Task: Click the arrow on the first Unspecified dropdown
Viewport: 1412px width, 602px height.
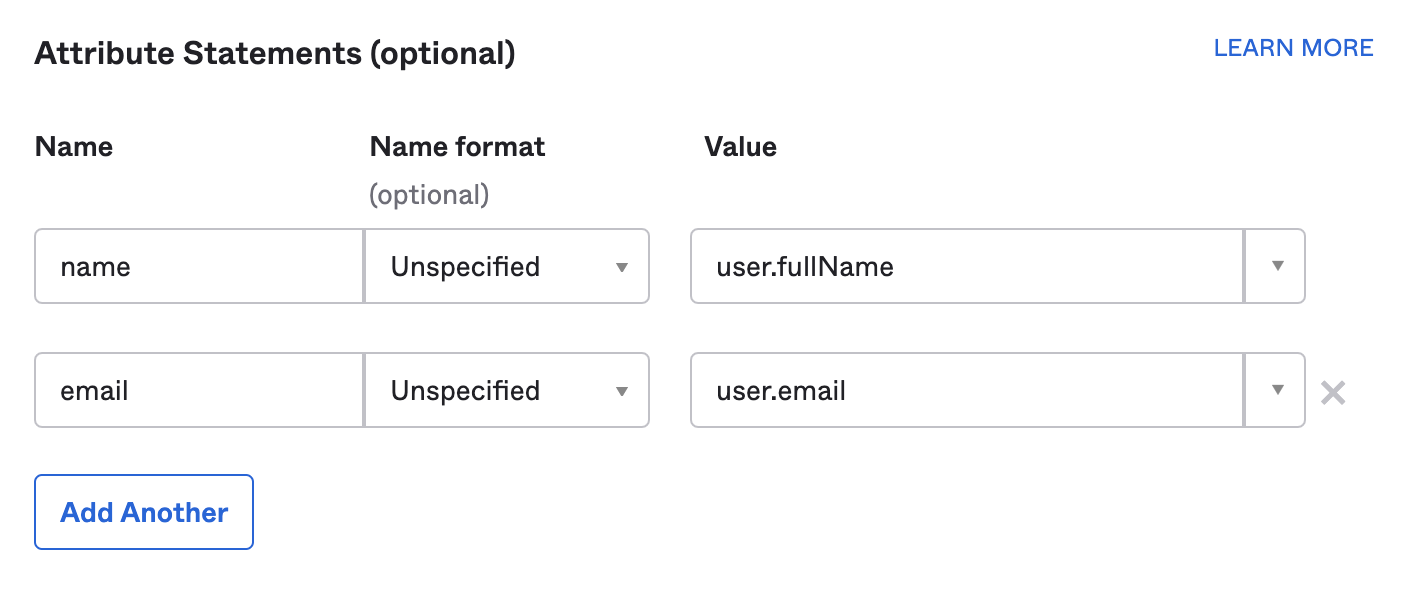Action: (622, 266)
